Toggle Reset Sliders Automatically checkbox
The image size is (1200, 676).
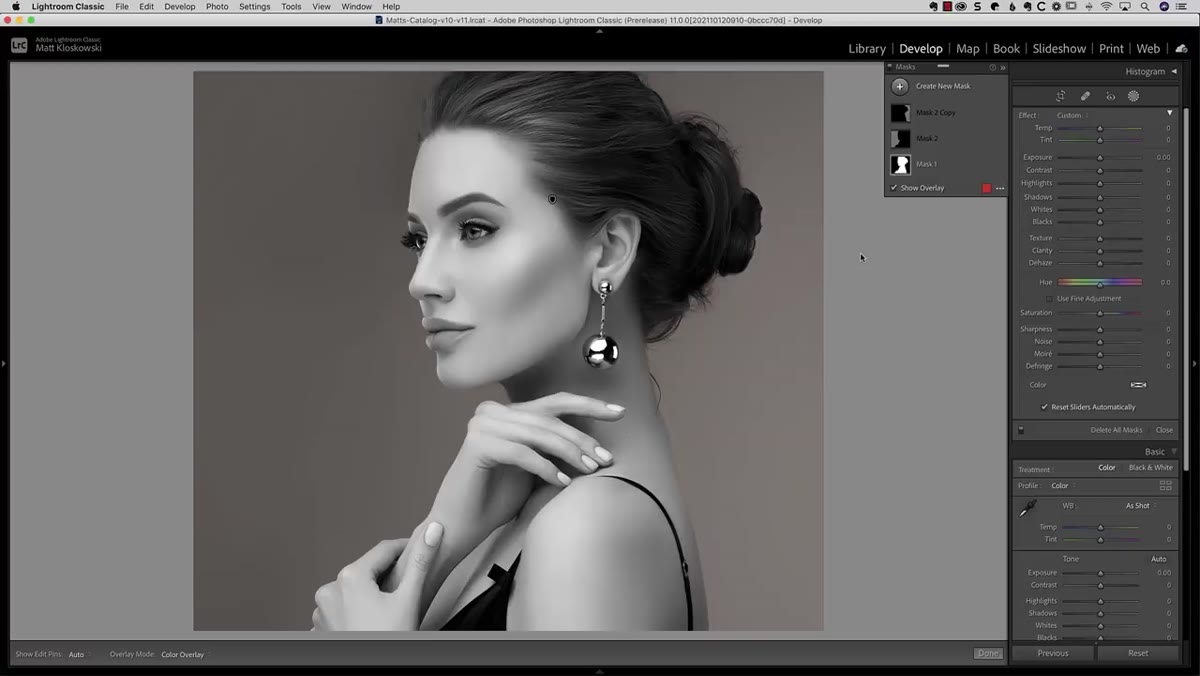[1044, 407]
